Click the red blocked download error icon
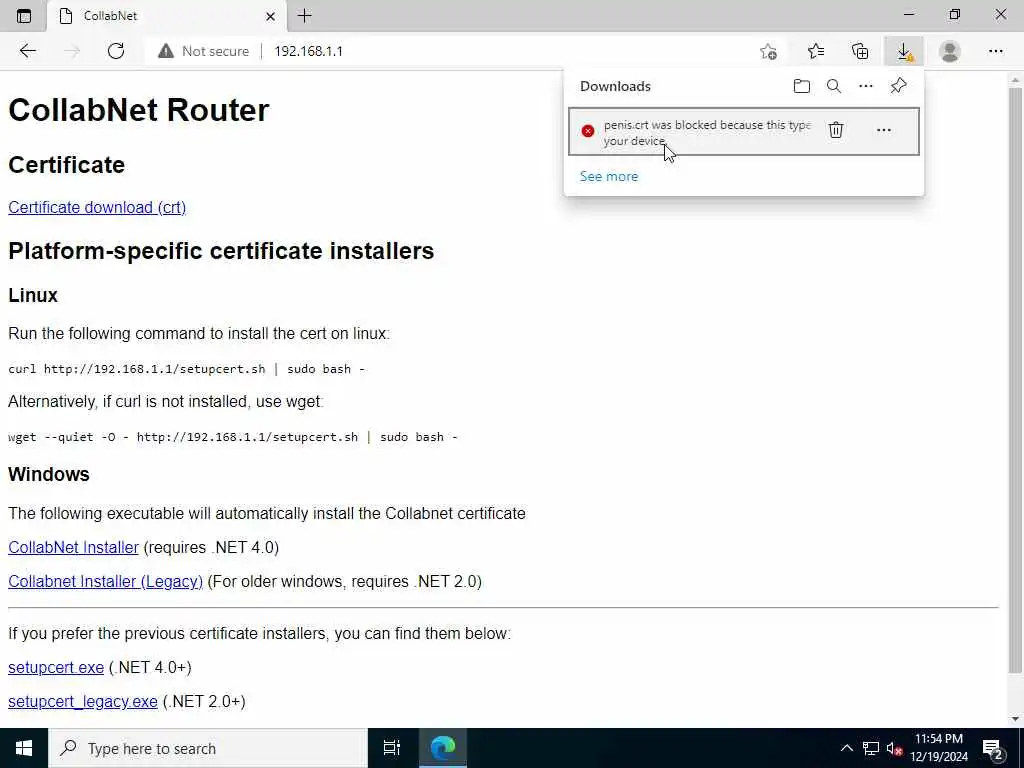Viewport: 1024px width, 768px height. [x=588, y=131]
